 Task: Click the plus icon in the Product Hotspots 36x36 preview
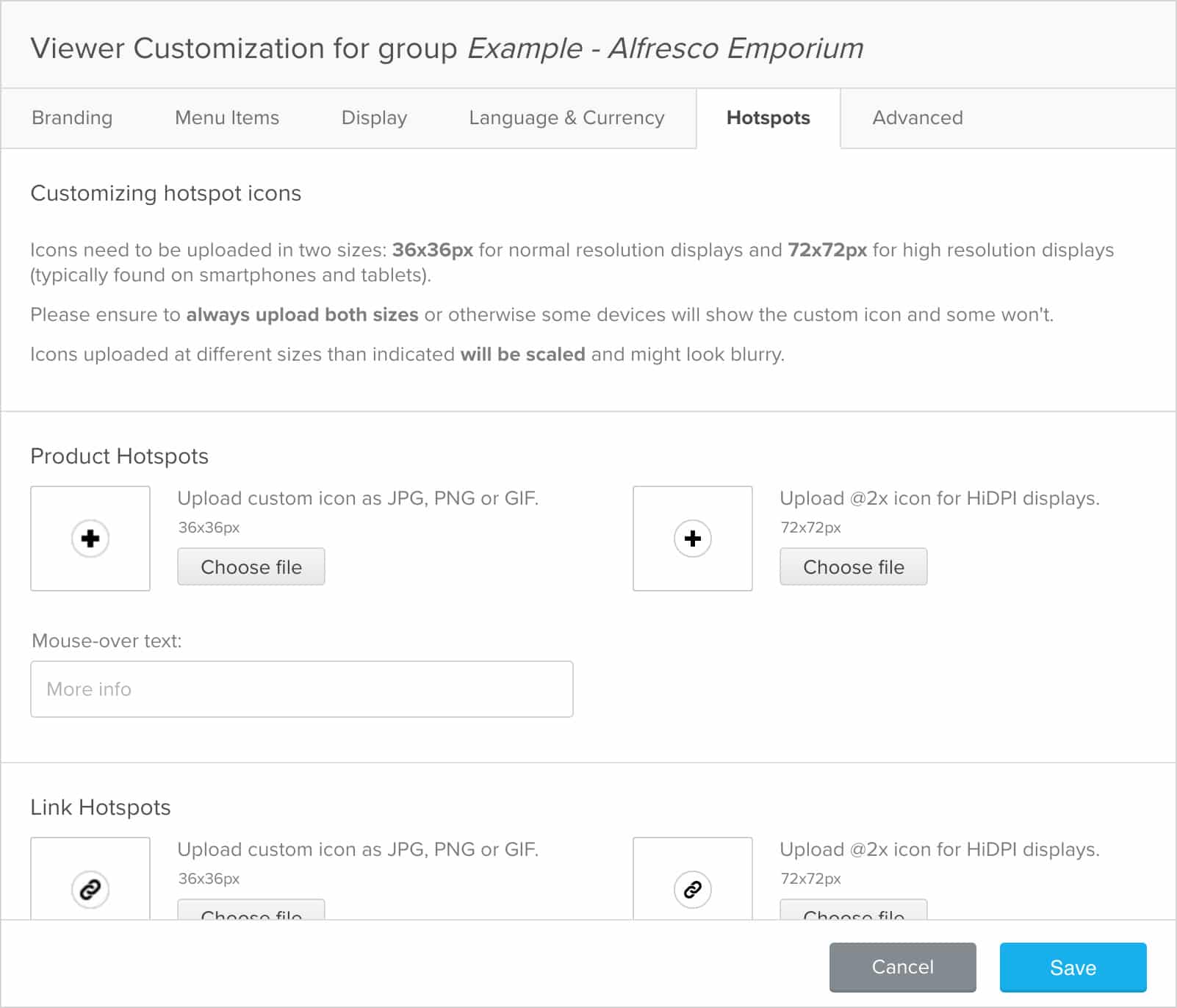click(90, 539)
